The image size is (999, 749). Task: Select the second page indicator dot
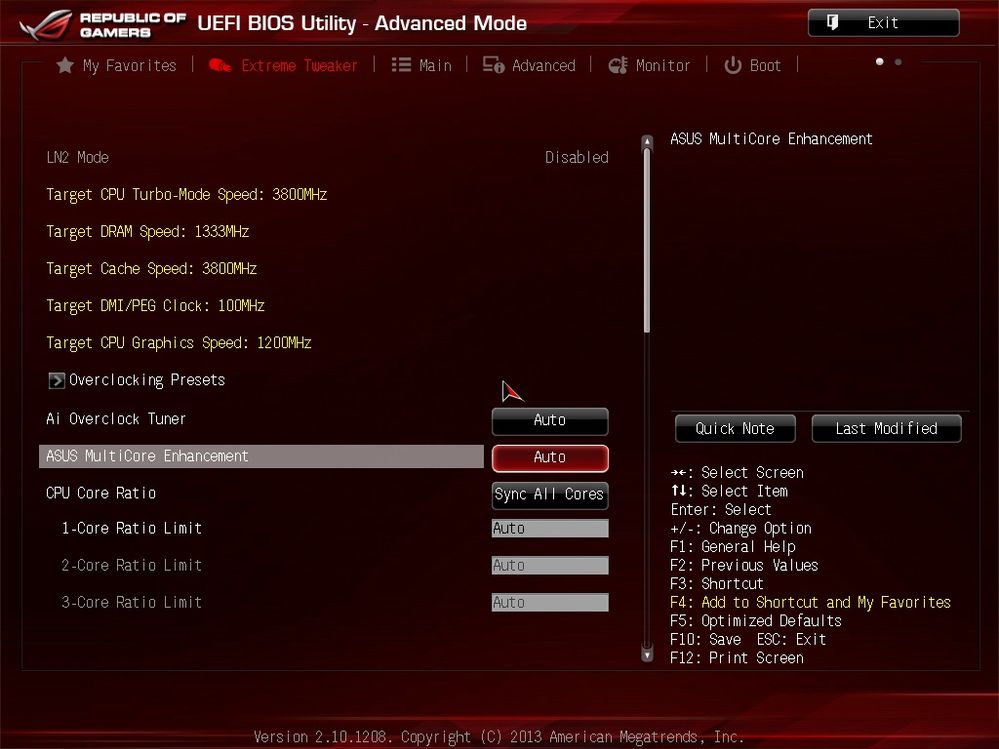pos(898,62)
